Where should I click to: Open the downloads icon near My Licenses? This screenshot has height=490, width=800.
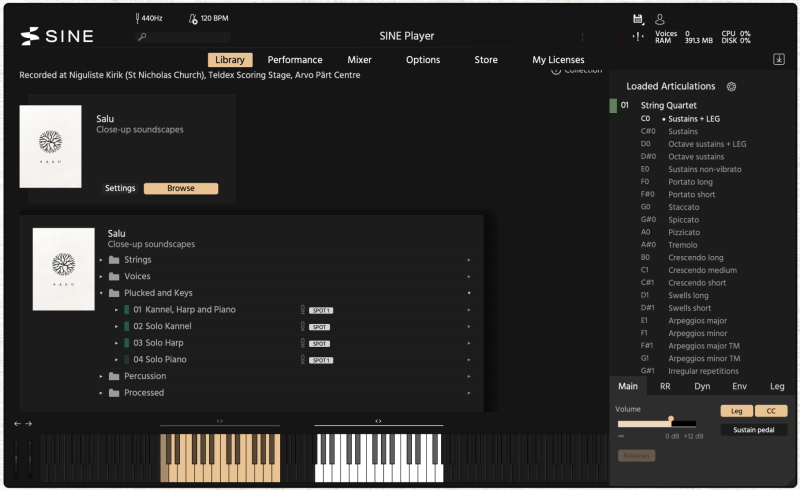point(779,59)
